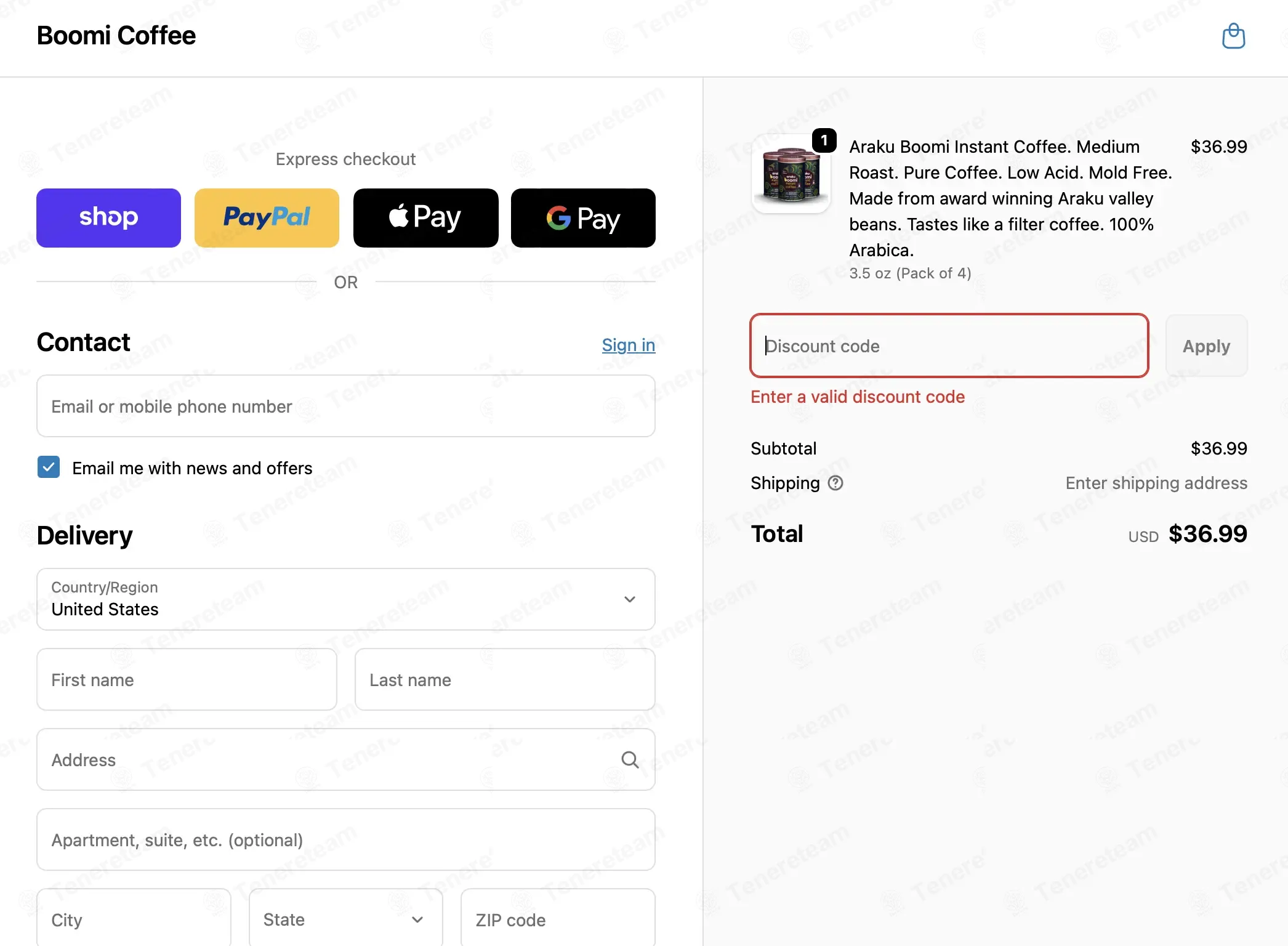Click the 'Enter shipping address' text
This screenshot has width=1288, height=946.
click(x=1156, y=483)
